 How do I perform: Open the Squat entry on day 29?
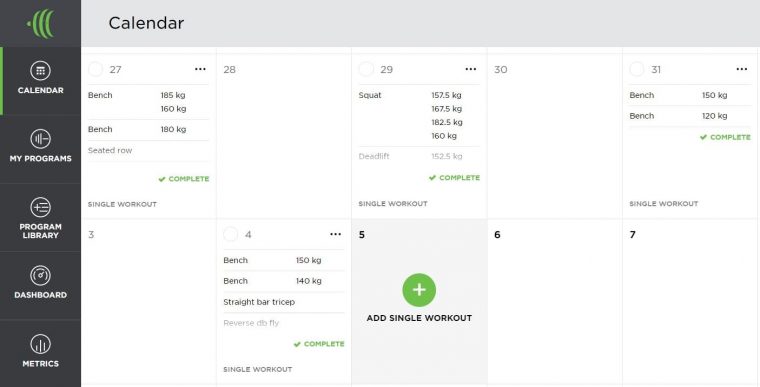[x=419, y=115]
